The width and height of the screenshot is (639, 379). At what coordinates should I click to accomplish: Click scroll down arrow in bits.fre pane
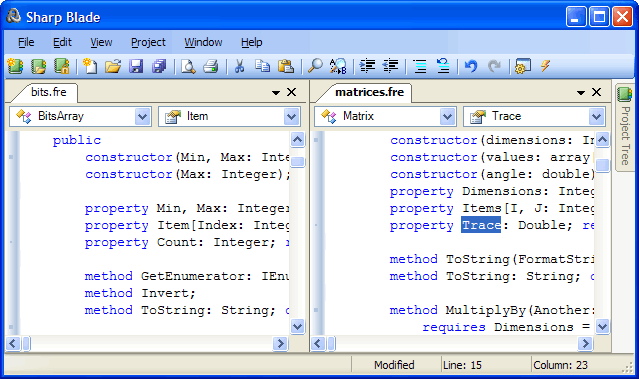[297, 326]
